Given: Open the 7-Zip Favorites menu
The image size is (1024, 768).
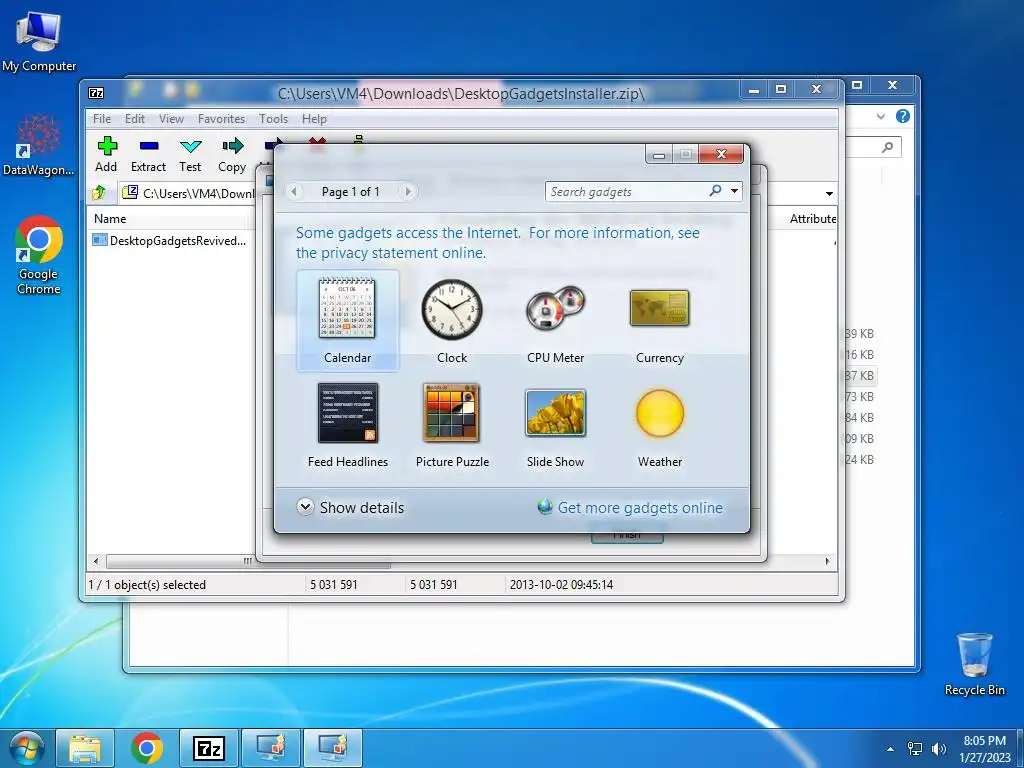Looking at the screenshot, I should [221, 119].
